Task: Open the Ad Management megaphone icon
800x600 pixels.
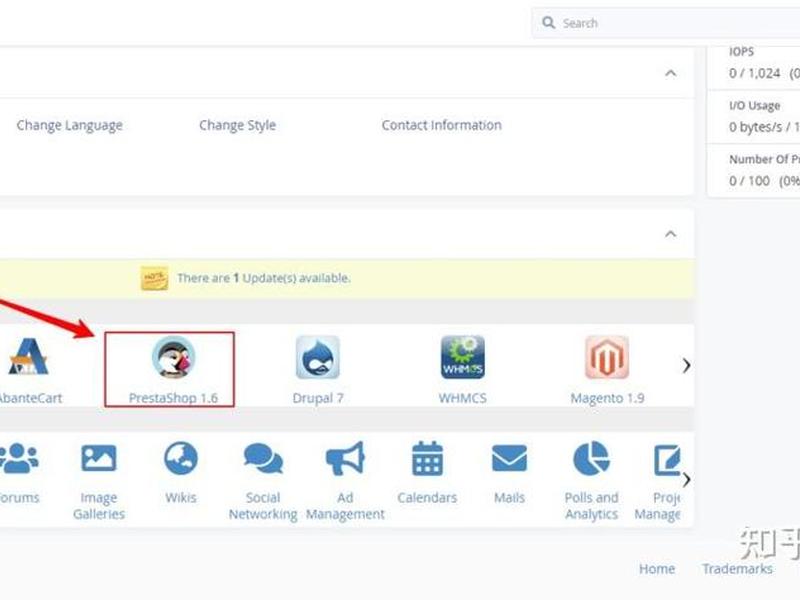Action: [x=345, y=458]
